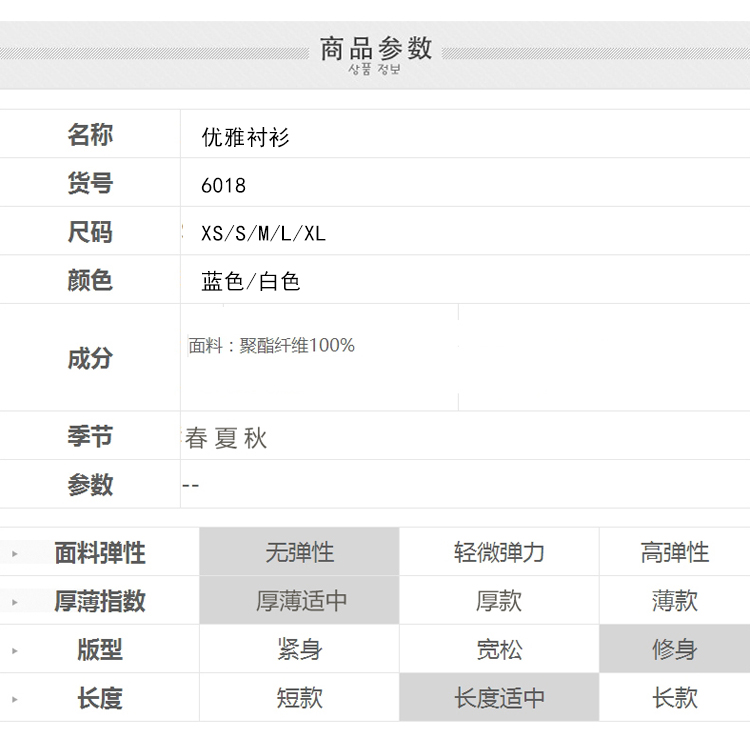Choose the highlighted 长度适中 option

click(x=499, y=698)
